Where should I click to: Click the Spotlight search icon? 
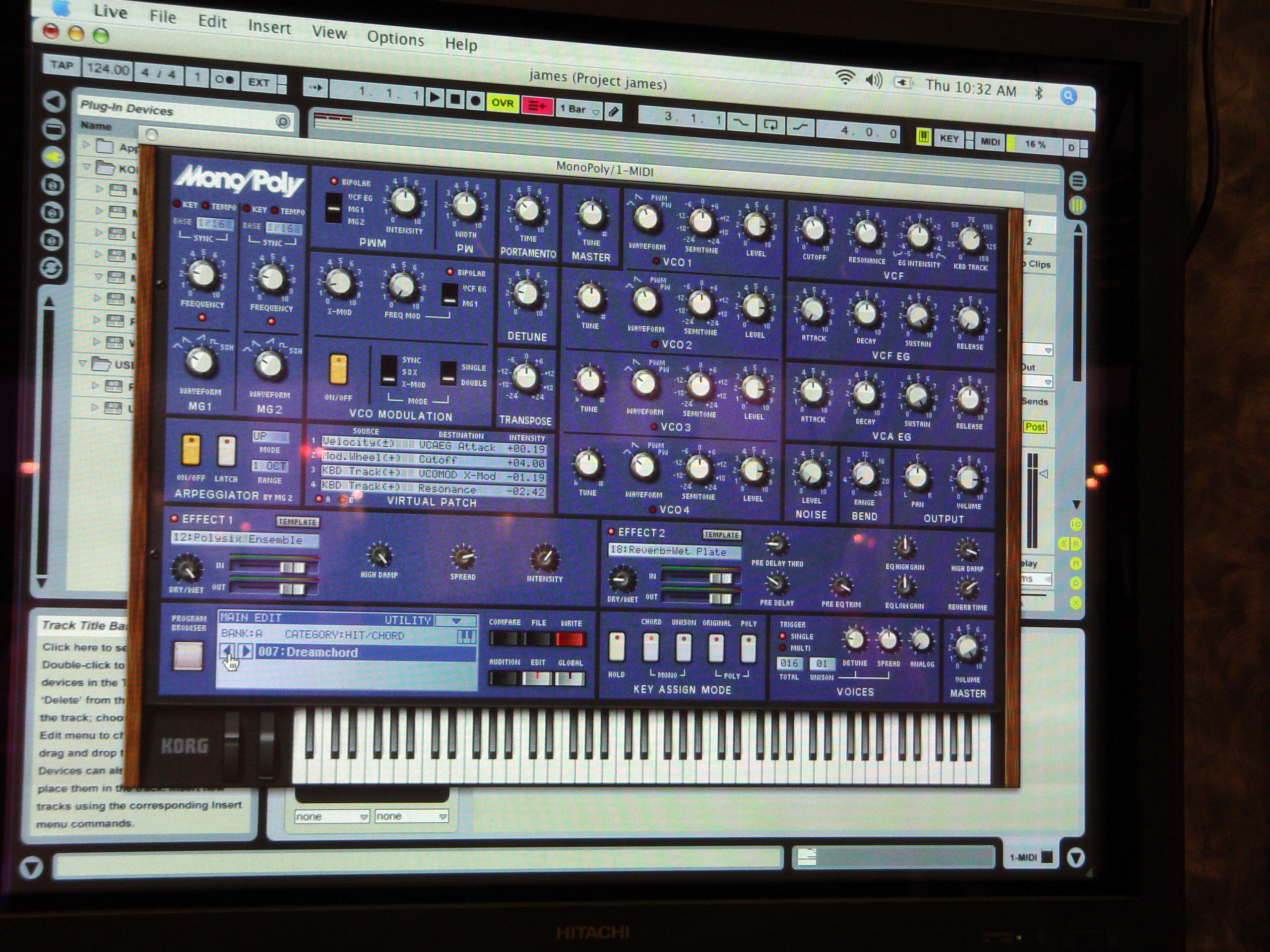[1068, 96]
